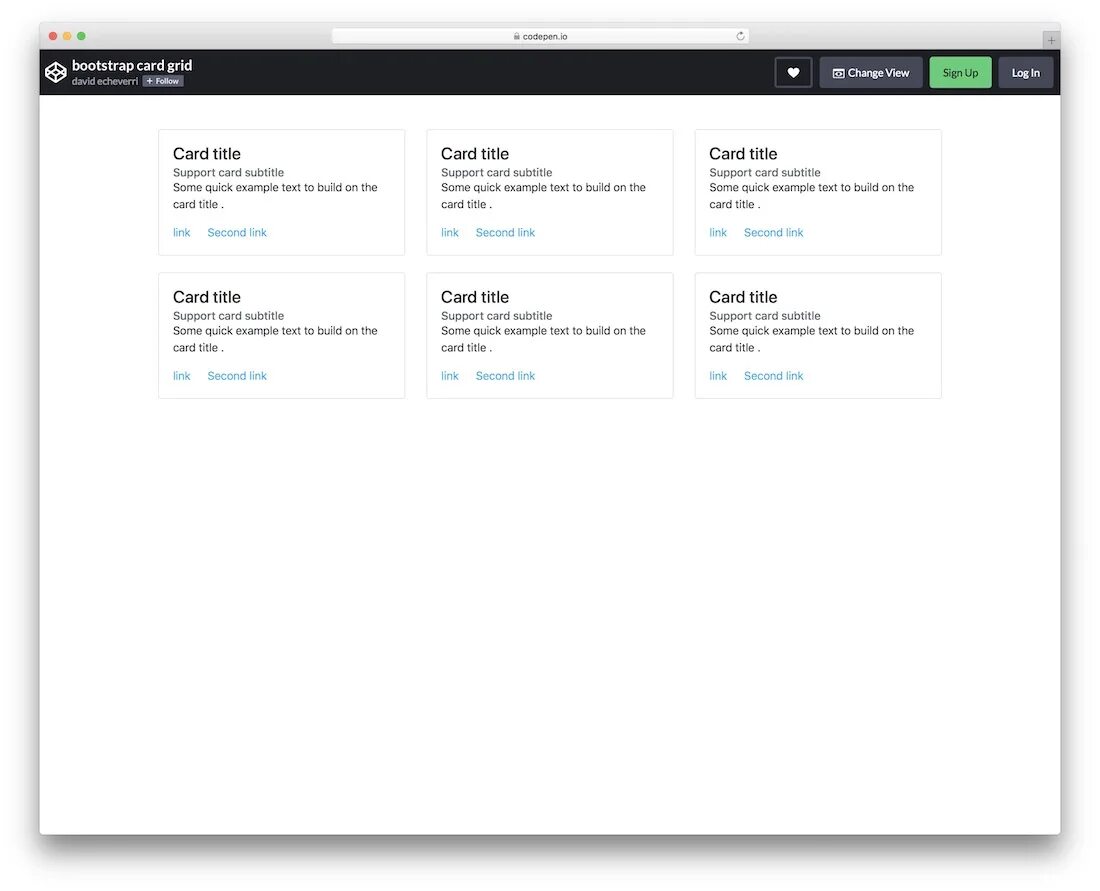Image resolution: width=1100 pixels, height=891 pixels.
Task: Click the browser reload icon
Action: pyautogui.click(x=740, y=36)
